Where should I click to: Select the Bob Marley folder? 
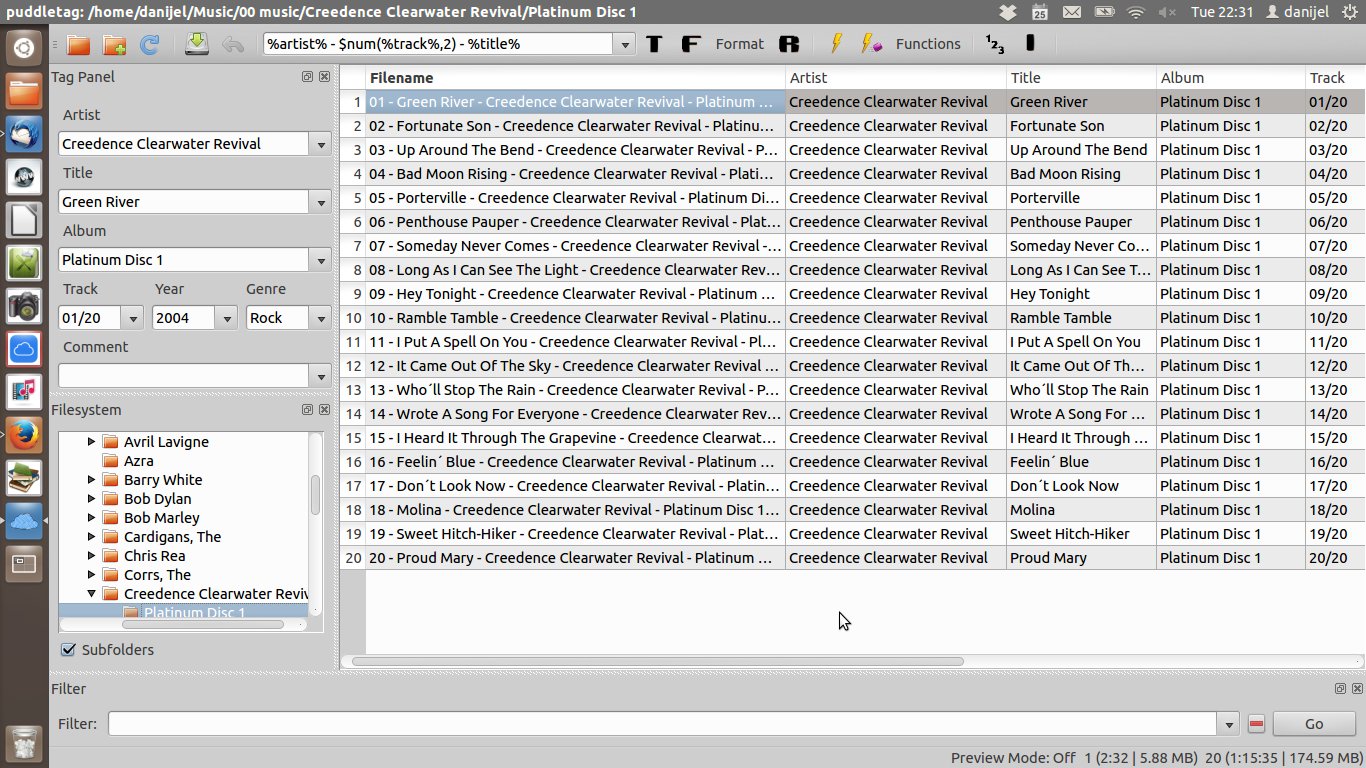(x=161, y=518)
